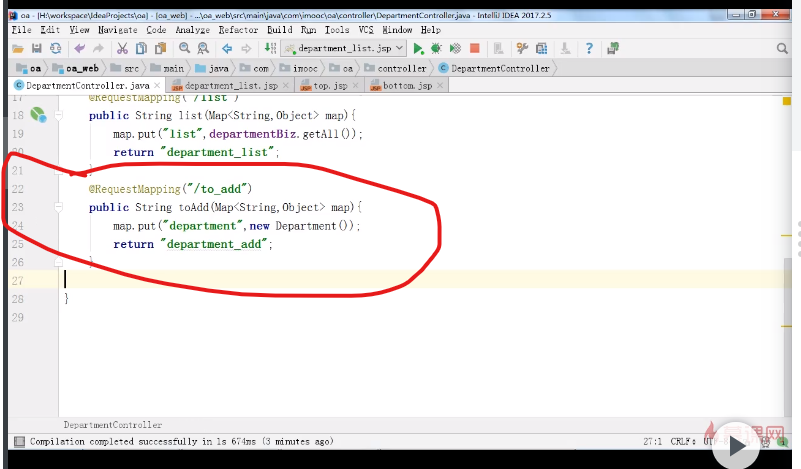
Task: Stop the process with the red square
Action: (475, 49)
